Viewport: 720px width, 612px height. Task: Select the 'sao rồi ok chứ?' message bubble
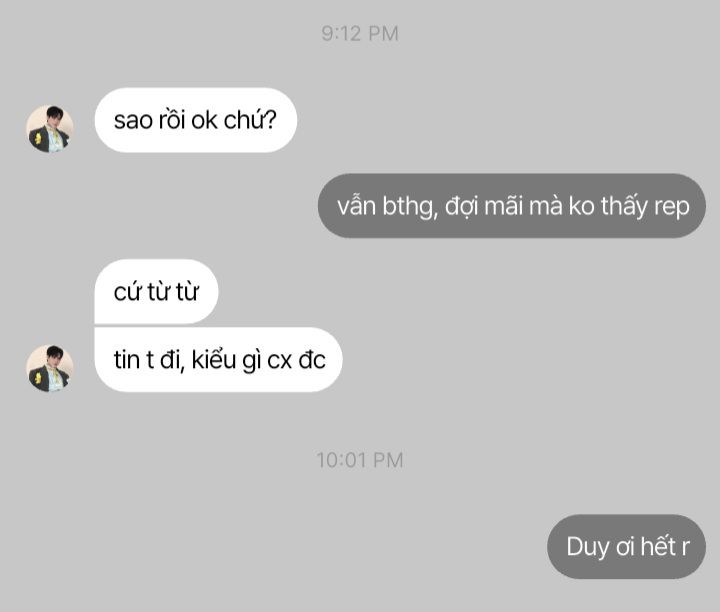(196, 120)
